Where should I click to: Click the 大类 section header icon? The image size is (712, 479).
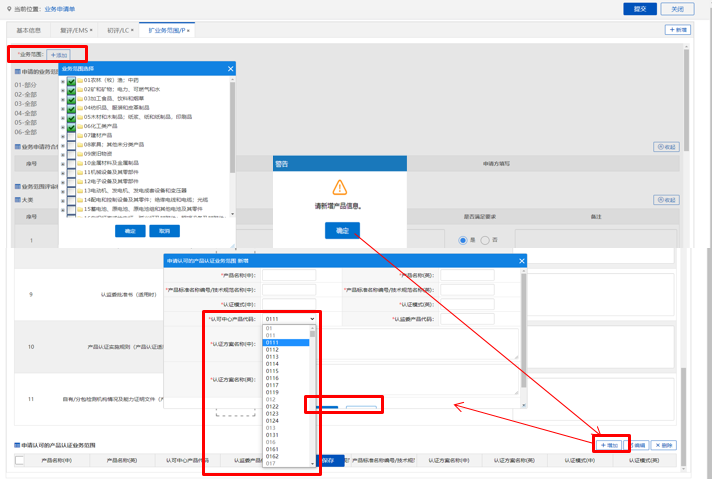click(x=17, y=200)
